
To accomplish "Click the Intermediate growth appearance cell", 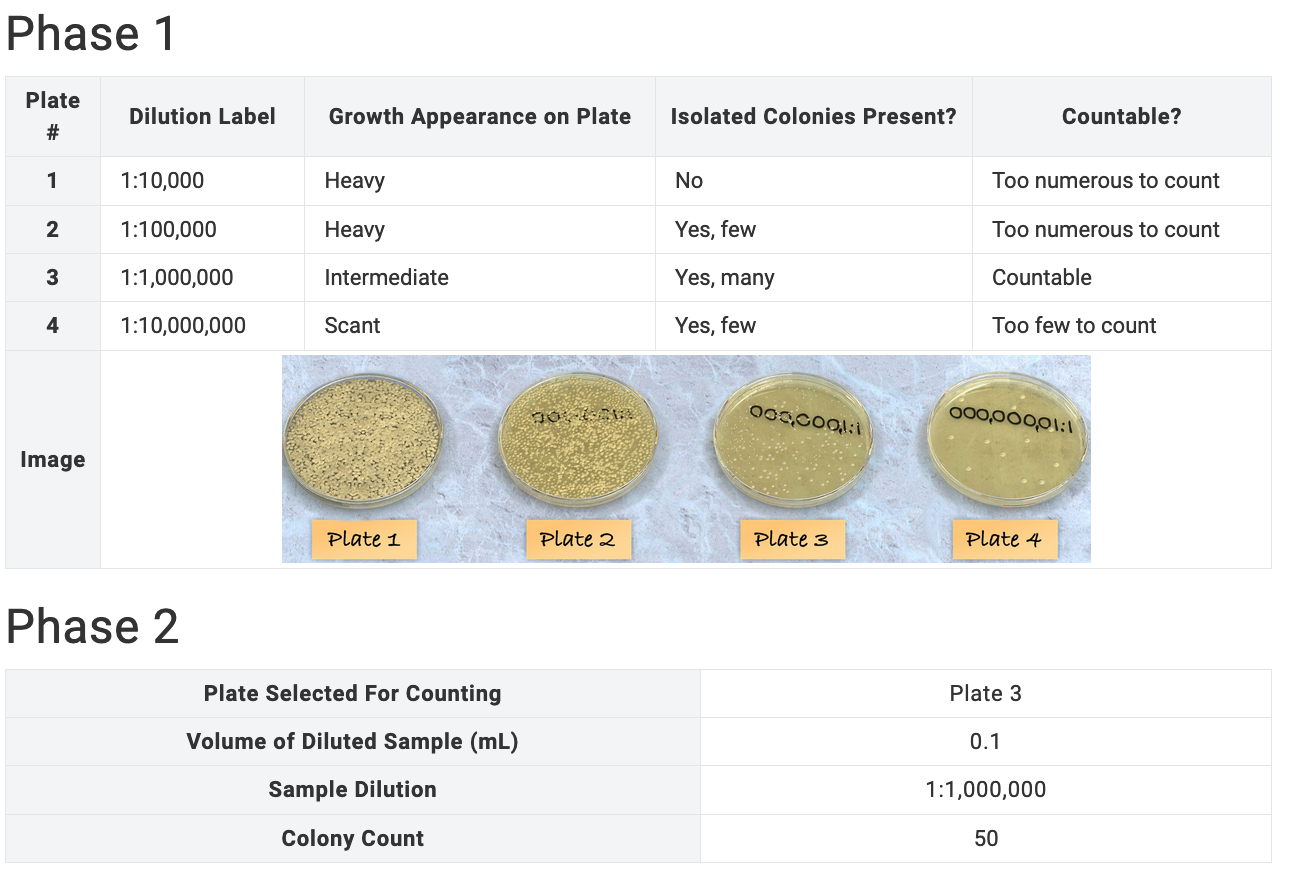I will click(386, 277).
